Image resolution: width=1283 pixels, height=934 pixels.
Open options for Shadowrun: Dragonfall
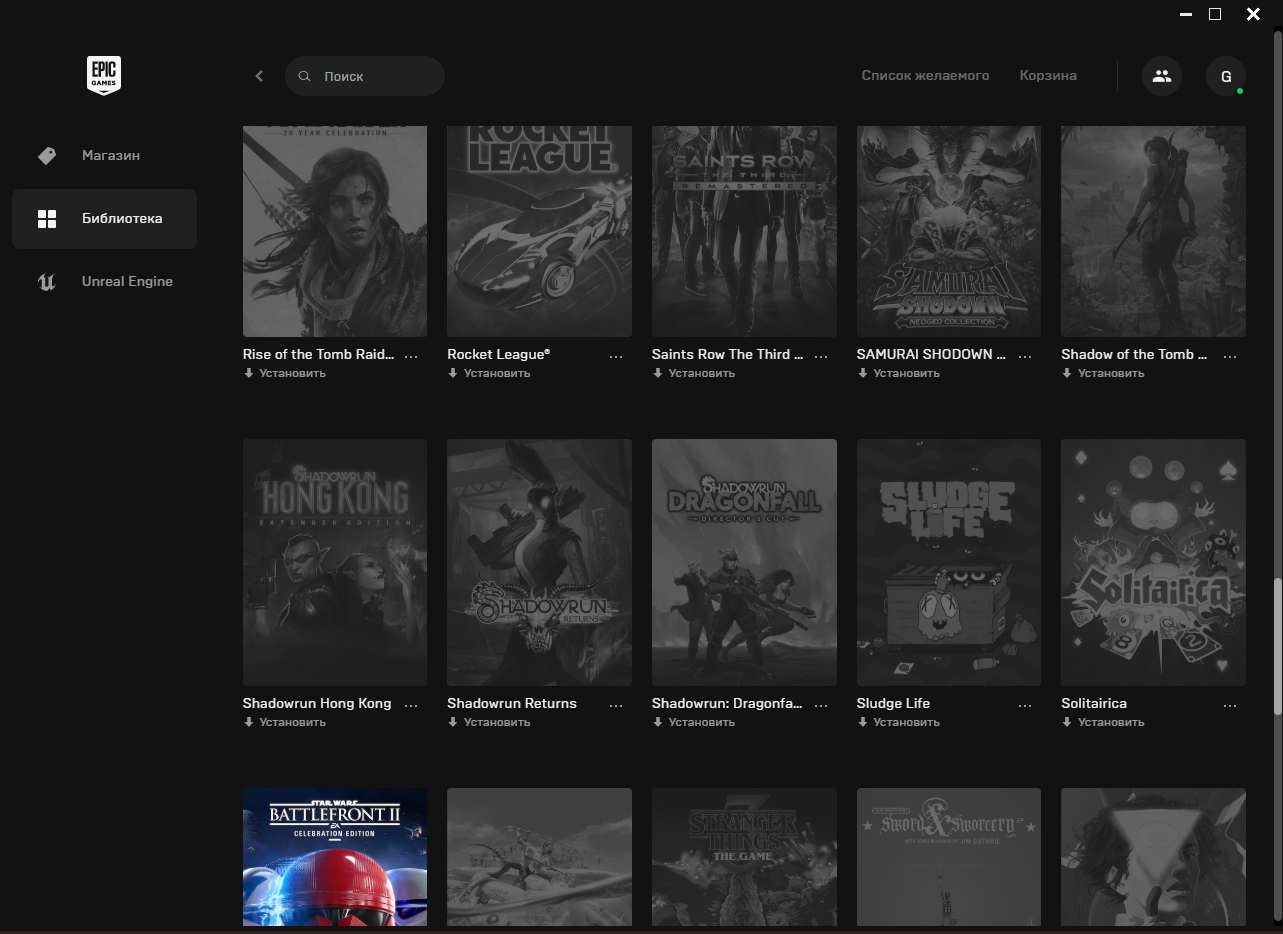(821, 704)
